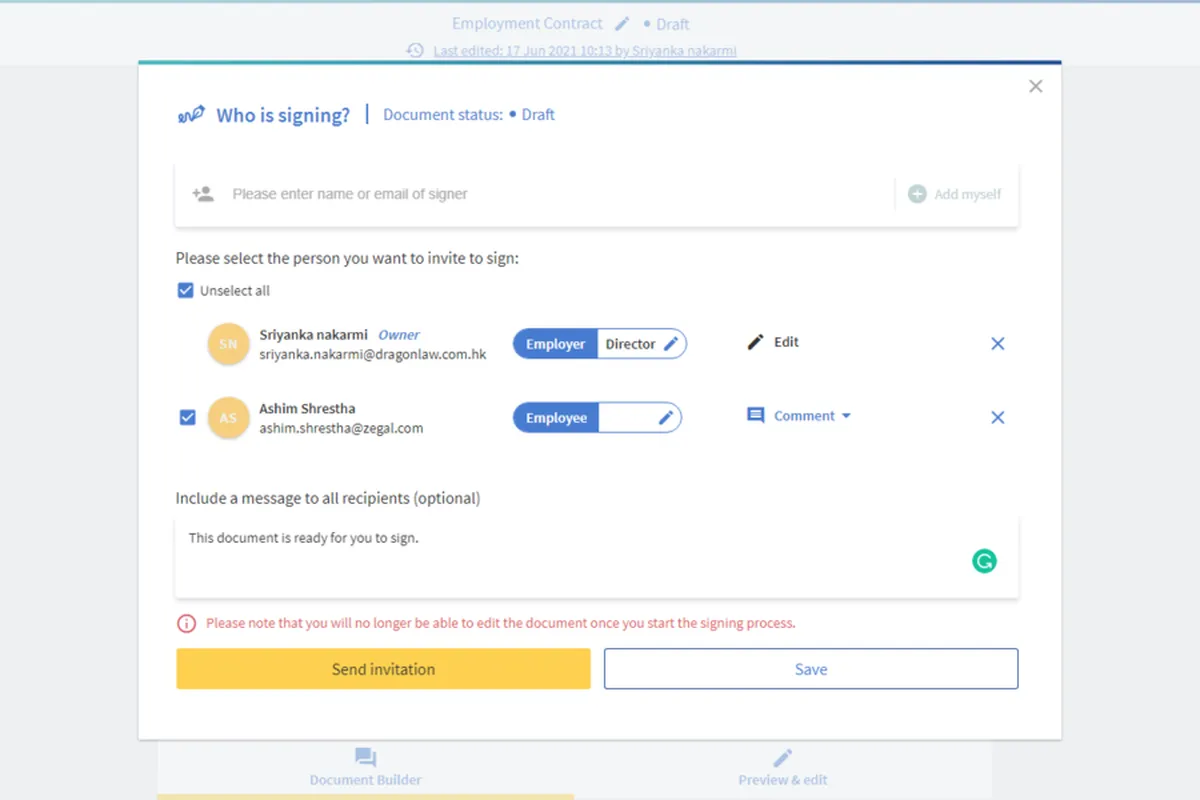
Task: Click sriyanka.nakarmi@dragonlaw.com.hk email text
Action: click(x=373, y=354)
